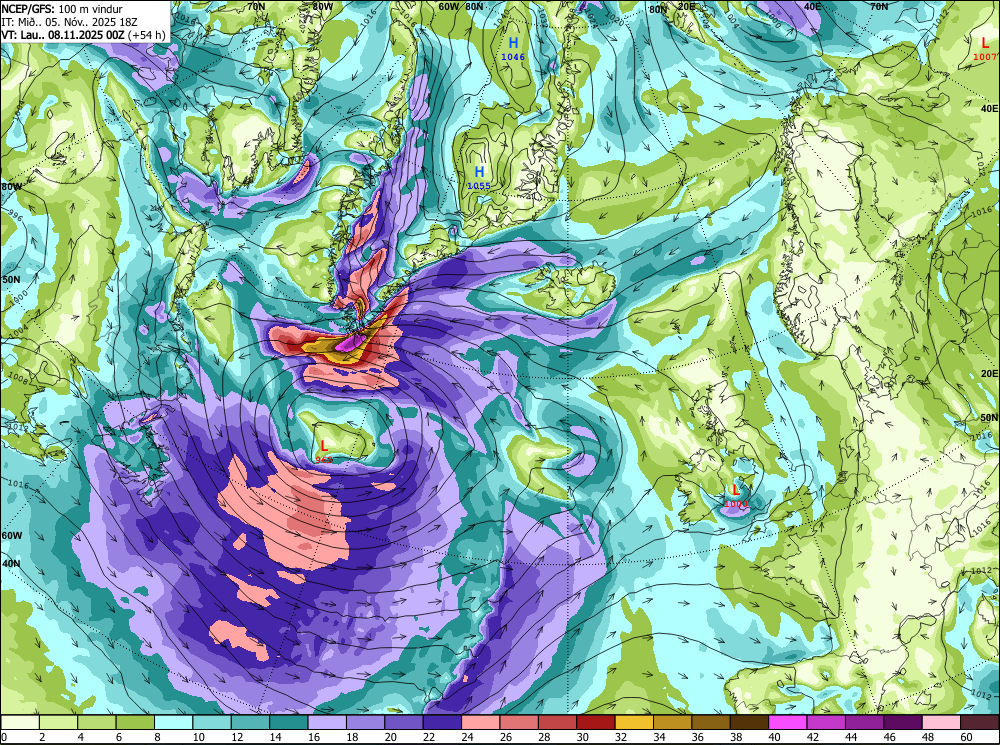This screenshot has height=745, width=1000.
Task: Select the magenta swatch between 40 and 42
Action: [788, 722]
